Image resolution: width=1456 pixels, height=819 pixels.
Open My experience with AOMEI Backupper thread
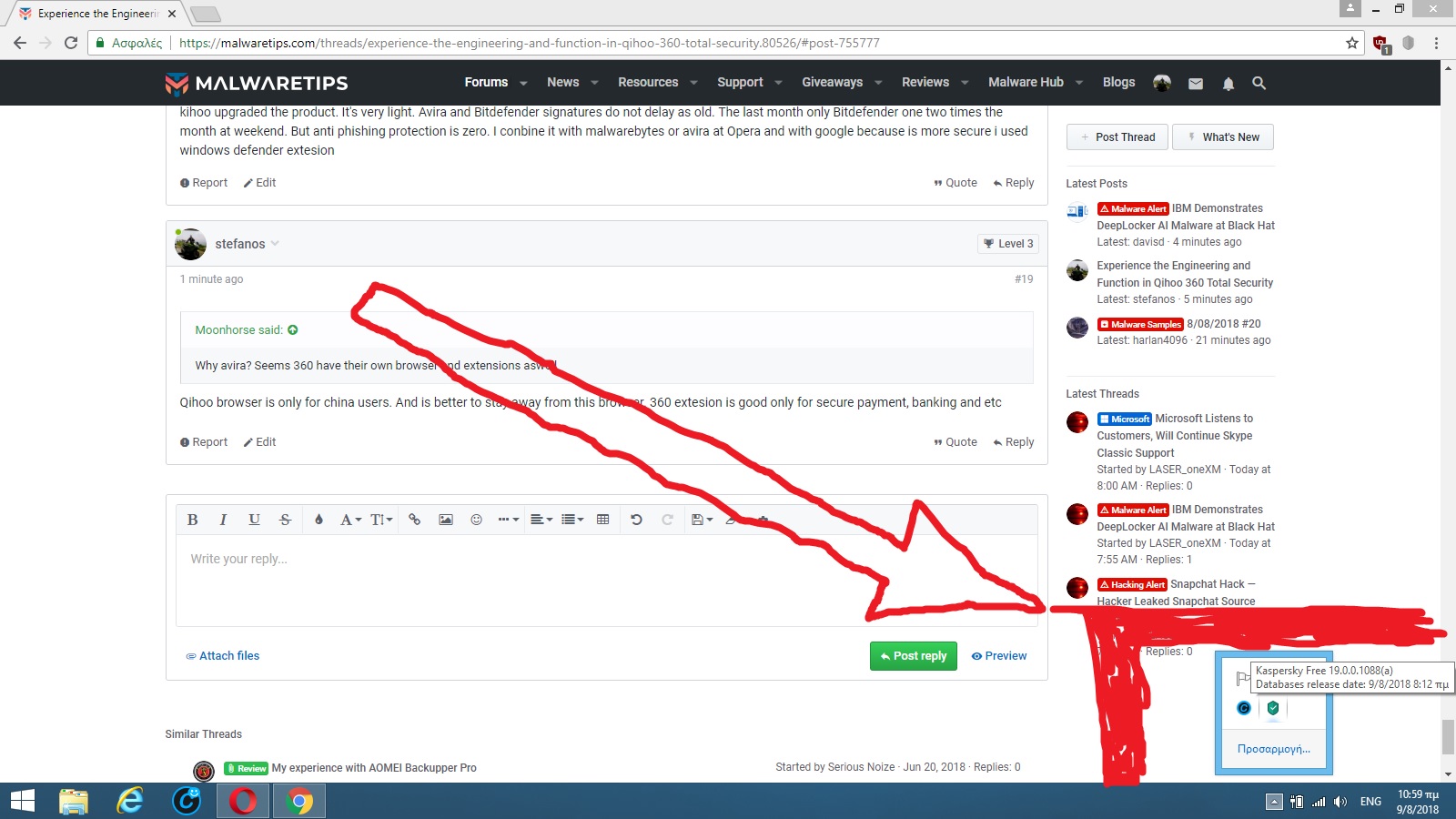click(374, 768)
